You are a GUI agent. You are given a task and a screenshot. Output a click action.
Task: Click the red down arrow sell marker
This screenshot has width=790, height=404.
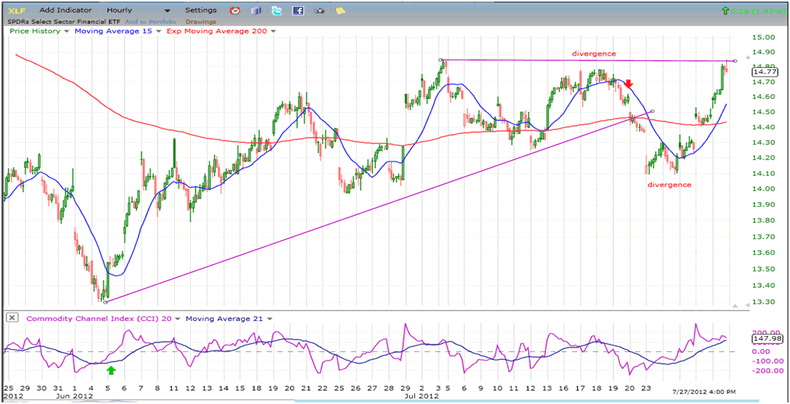pyautogui.click(x=629, y=85)
